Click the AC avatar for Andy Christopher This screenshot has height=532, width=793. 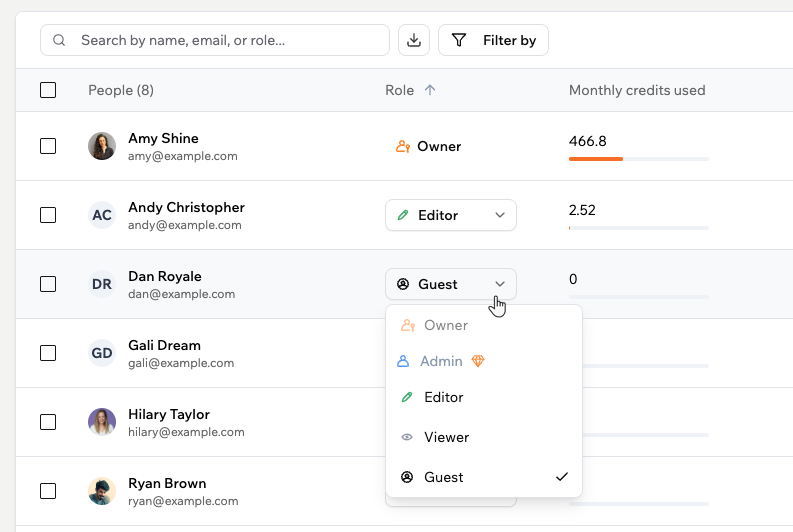point(102,215)
